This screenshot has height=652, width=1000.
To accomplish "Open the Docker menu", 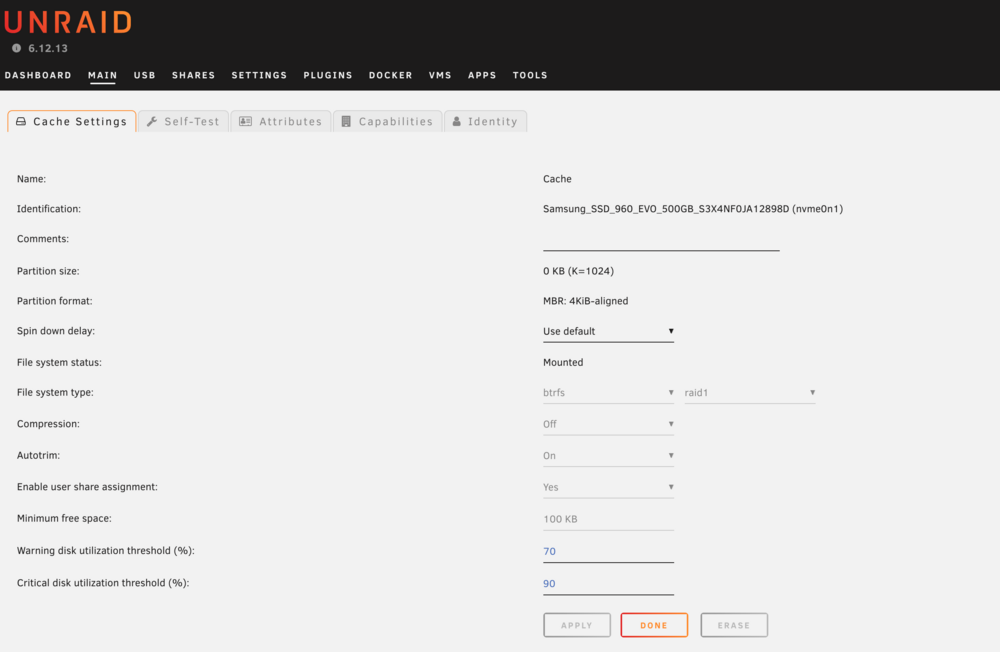I will (390, 75).
